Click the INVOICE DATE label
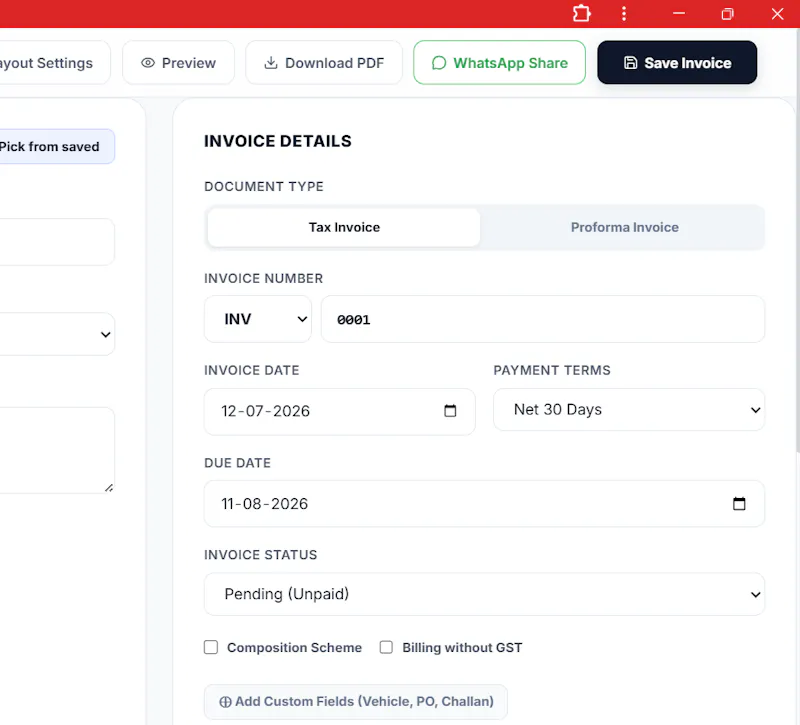The image size is (800, 725). (252, 370)
